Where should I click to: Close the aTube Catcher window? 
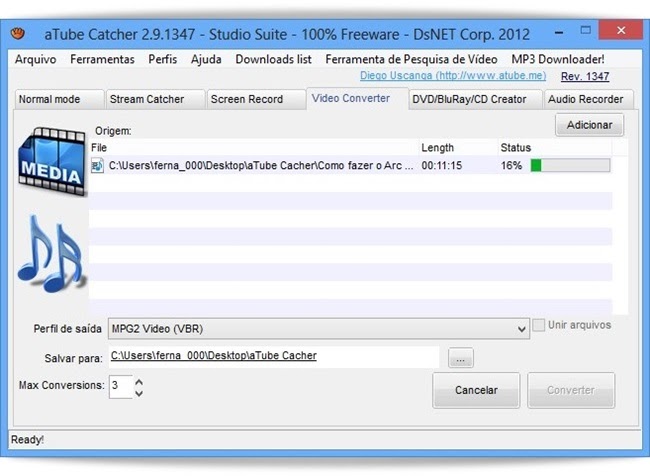(x=621, y=30)
